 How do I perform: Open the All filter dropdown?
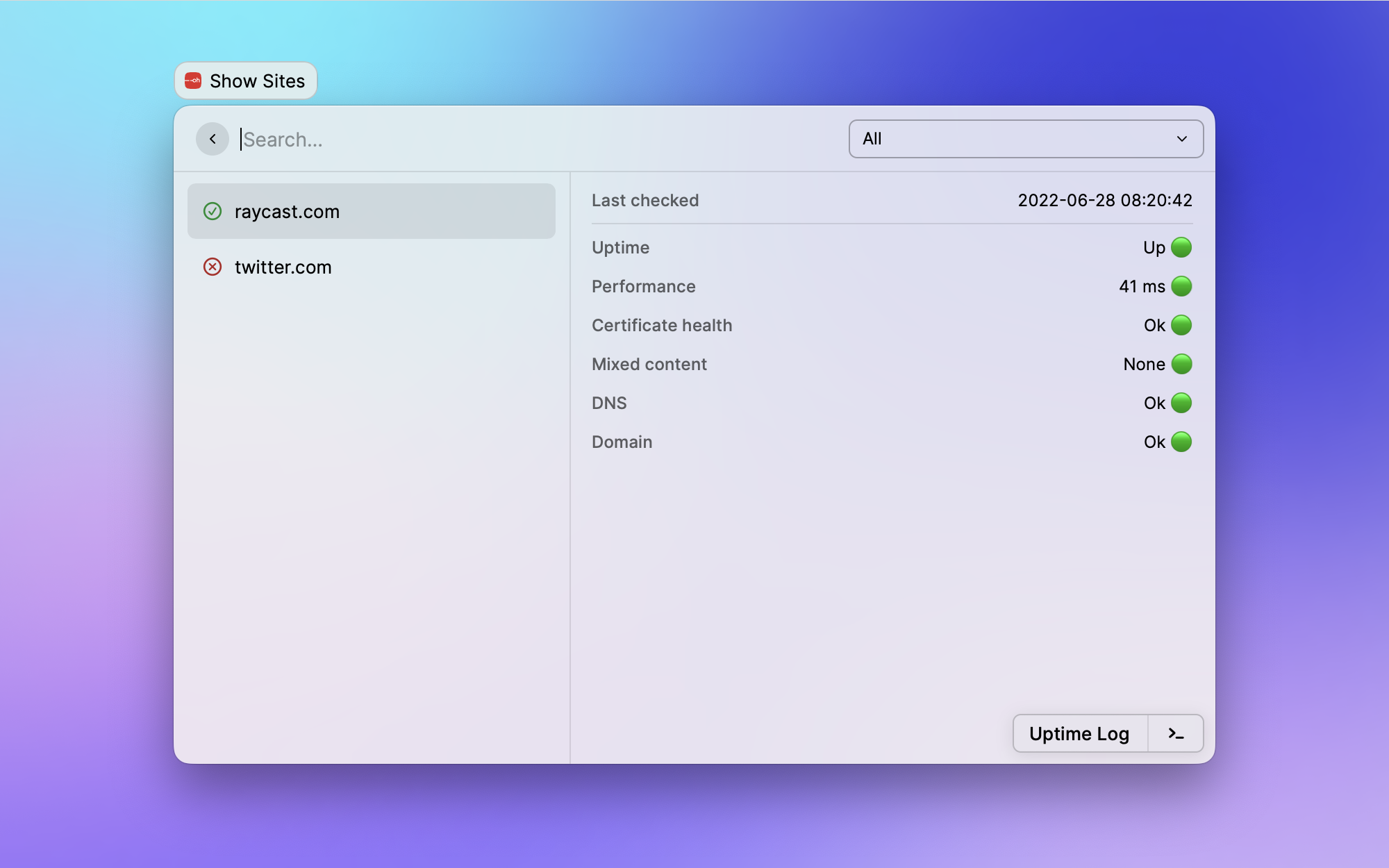[1026, 139]
